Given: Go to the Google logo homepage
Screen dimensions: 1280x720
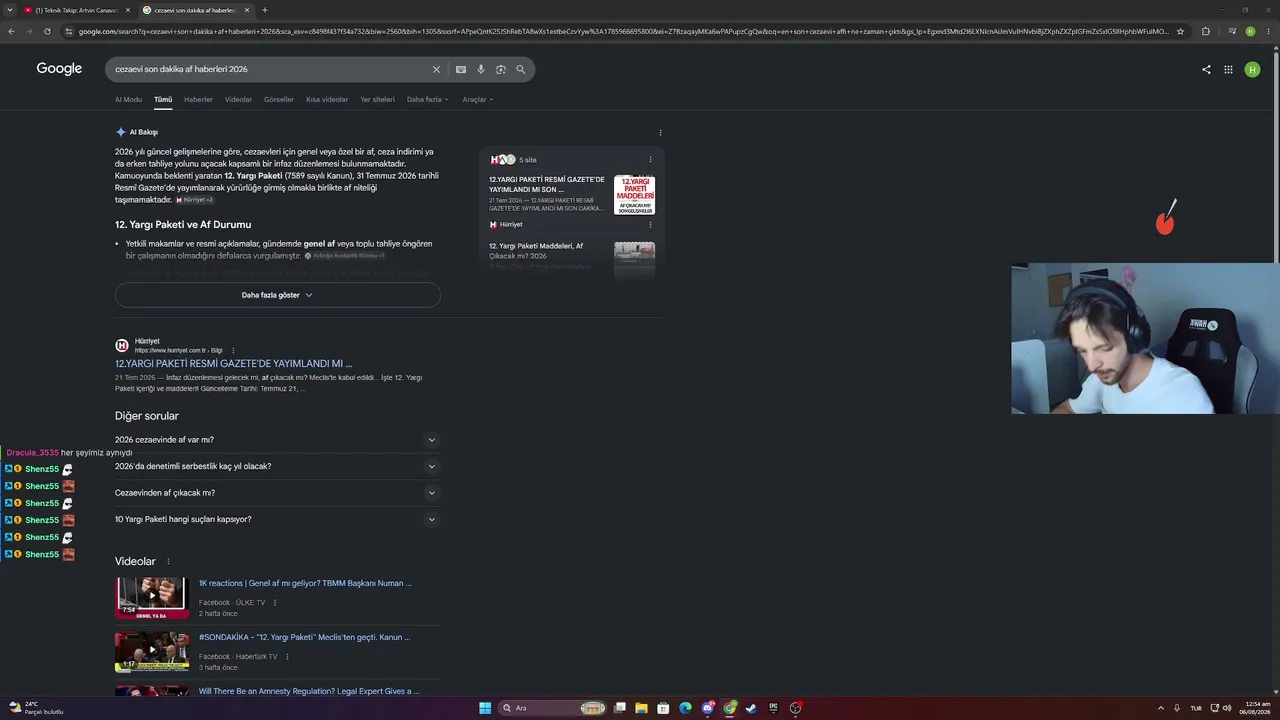Looking at the screenshot, I should point(59,69).
